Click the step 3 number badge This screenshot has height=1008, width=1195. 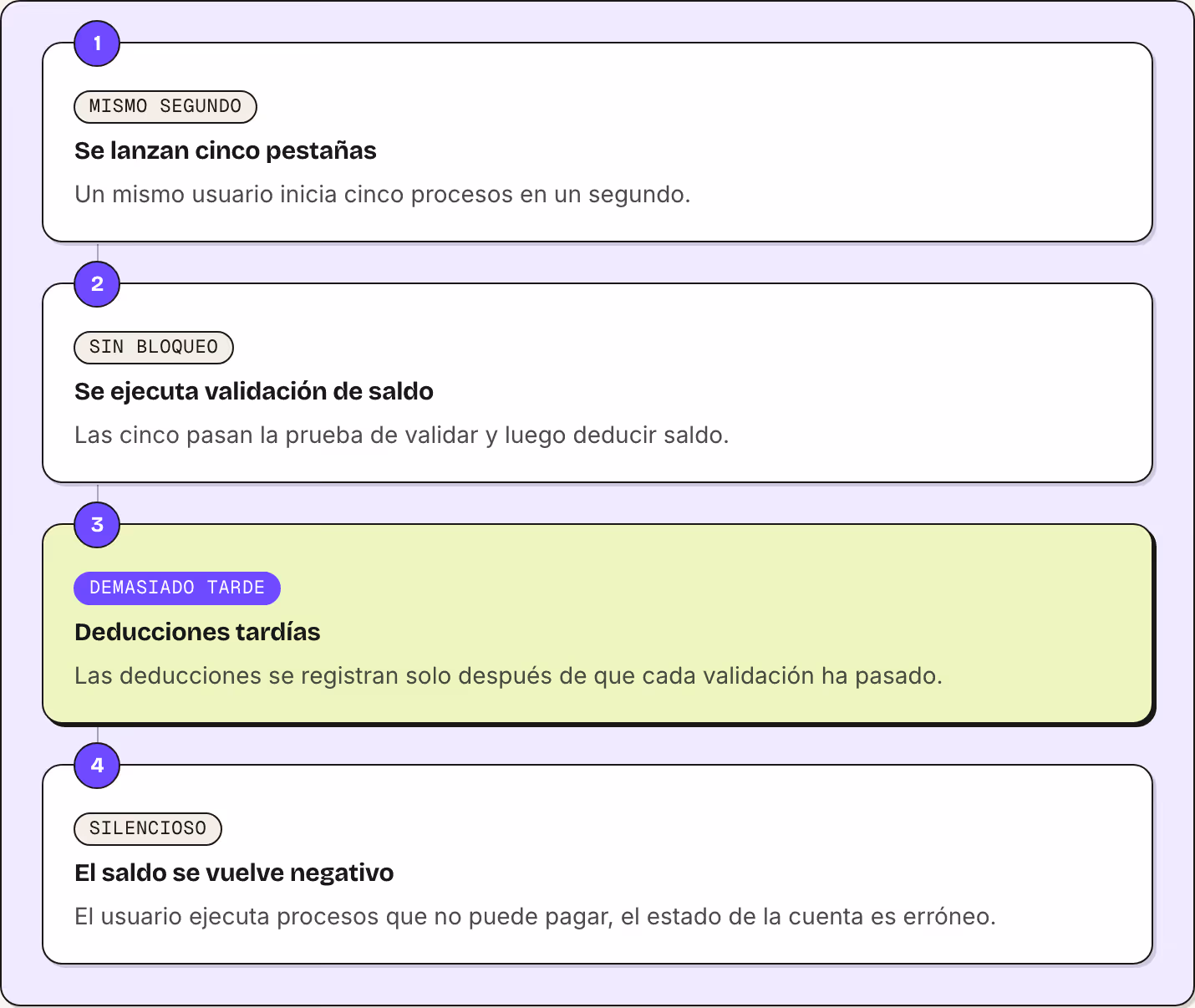(x=97, y=525)
